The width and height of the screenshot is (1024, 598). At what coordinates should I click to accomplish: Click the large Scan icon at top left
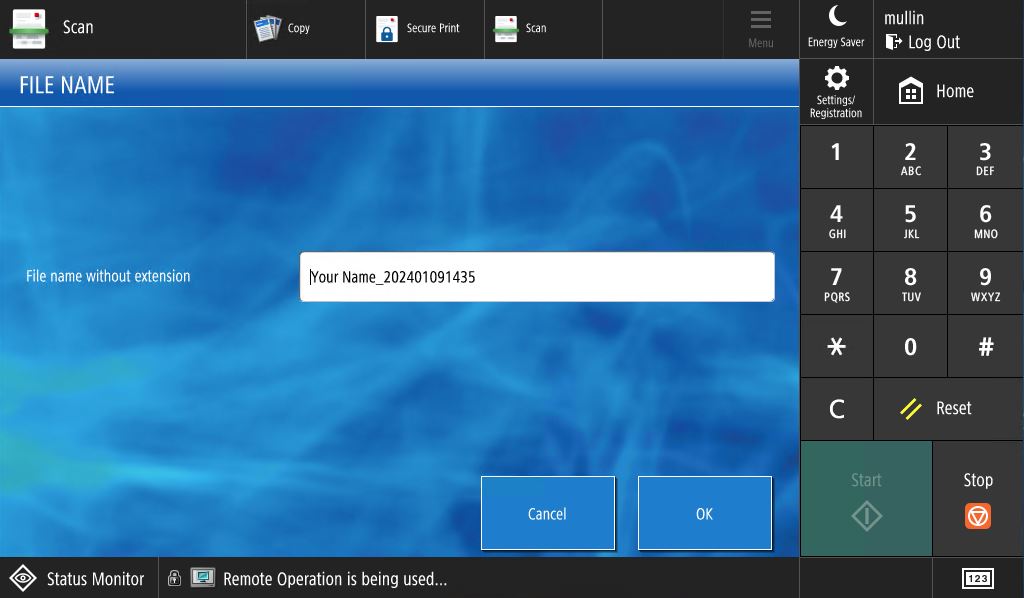click(29, 29)
